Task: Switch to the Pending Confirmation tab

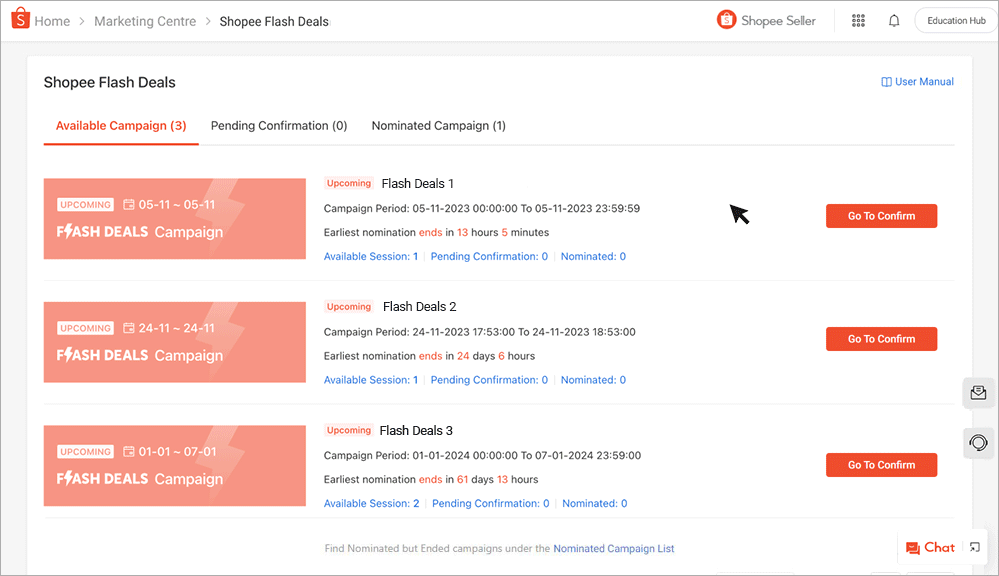Action: pos(279,125)
